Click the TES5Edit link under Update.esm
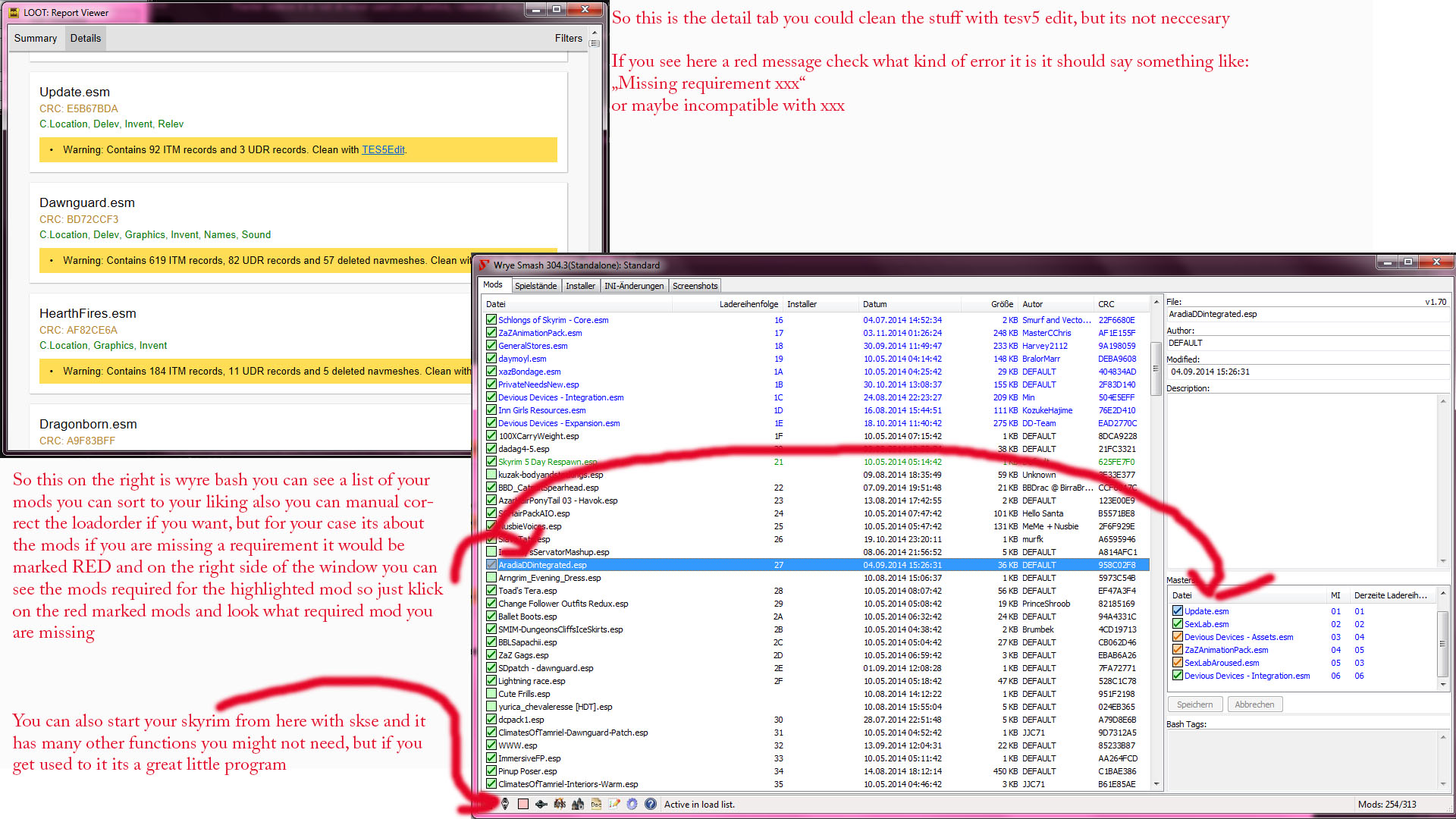The image size is (1456, 819). [x=383, y=150]
